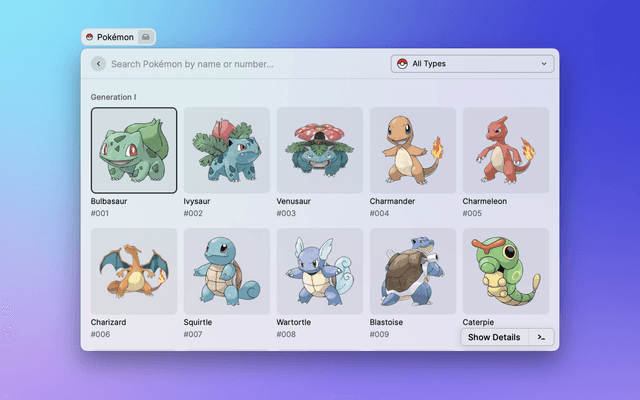Click the Pokéball icon in the Pokémon tab
Screen dimensions: 640x400
[x=90, y=37]
